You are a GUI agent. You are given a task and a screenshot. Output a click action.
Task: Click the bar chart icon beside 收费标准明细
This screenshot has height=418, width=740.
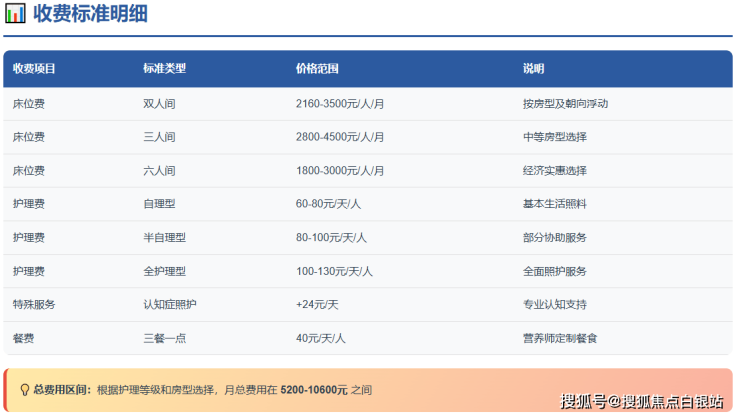click(x=15, y=14)
